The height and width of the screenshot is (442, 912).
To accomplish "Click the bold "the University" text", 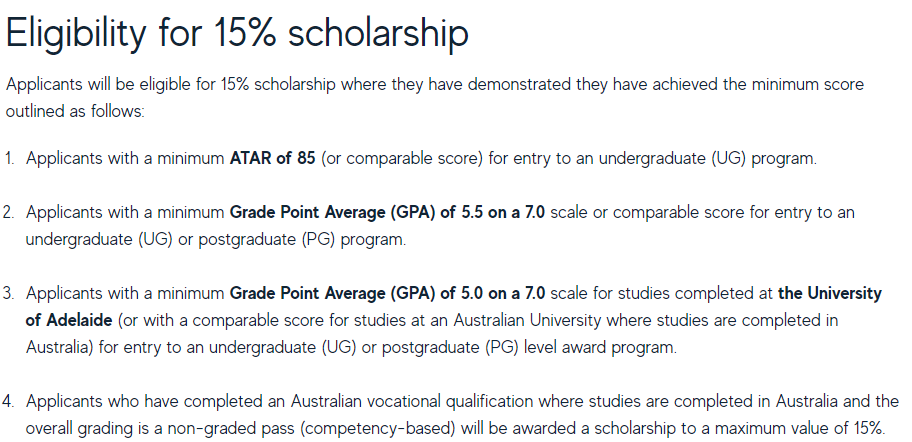I will 830,294.
